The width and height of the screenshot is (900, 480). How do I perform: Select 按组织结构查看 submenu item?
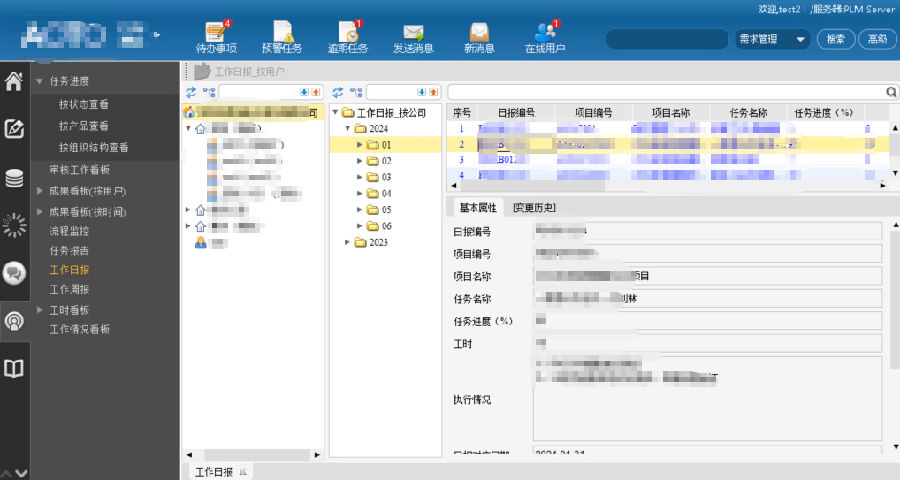[x=94, y=148]
